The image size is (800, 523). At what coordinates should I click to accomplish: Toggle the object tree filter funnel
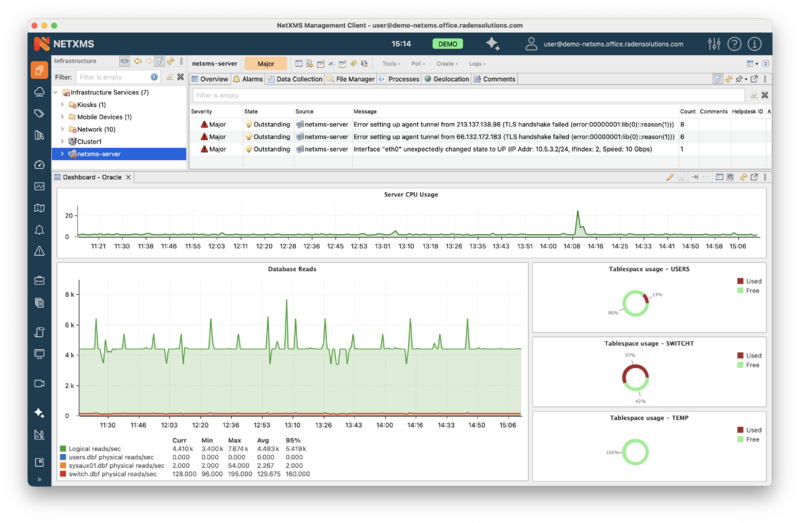point(160,61)
